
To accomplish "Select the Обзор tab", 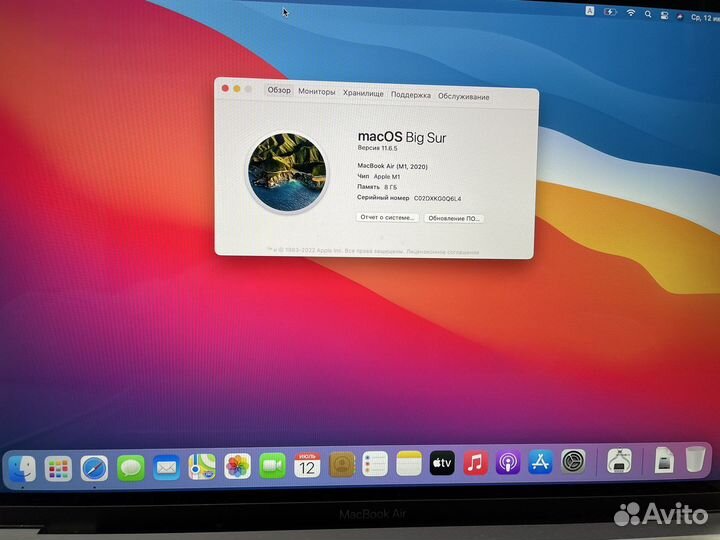I will (x=279, y=90).
